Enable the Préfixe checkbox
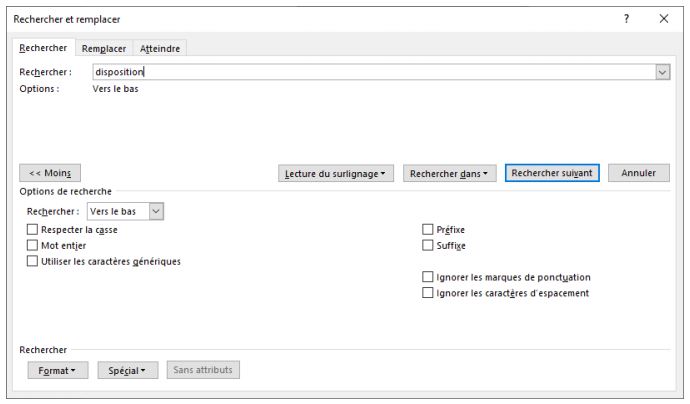The height and width of the screenshot is (404, 690). tap(428, 230)
